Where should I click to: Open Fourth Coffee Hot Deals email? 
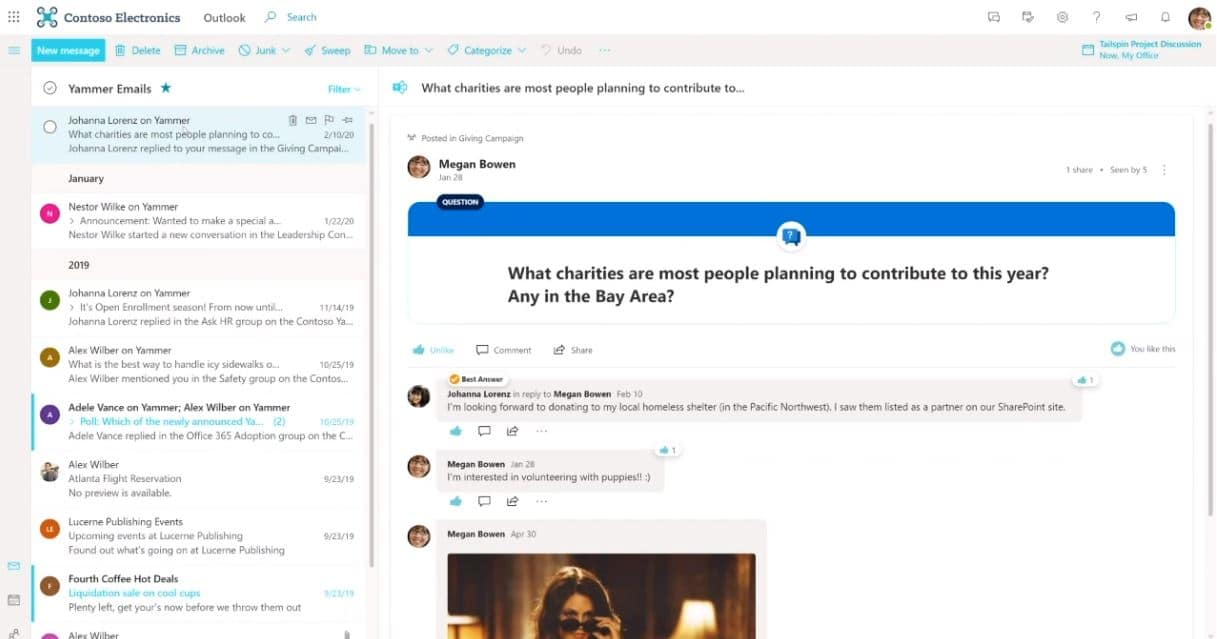[199, 593]
